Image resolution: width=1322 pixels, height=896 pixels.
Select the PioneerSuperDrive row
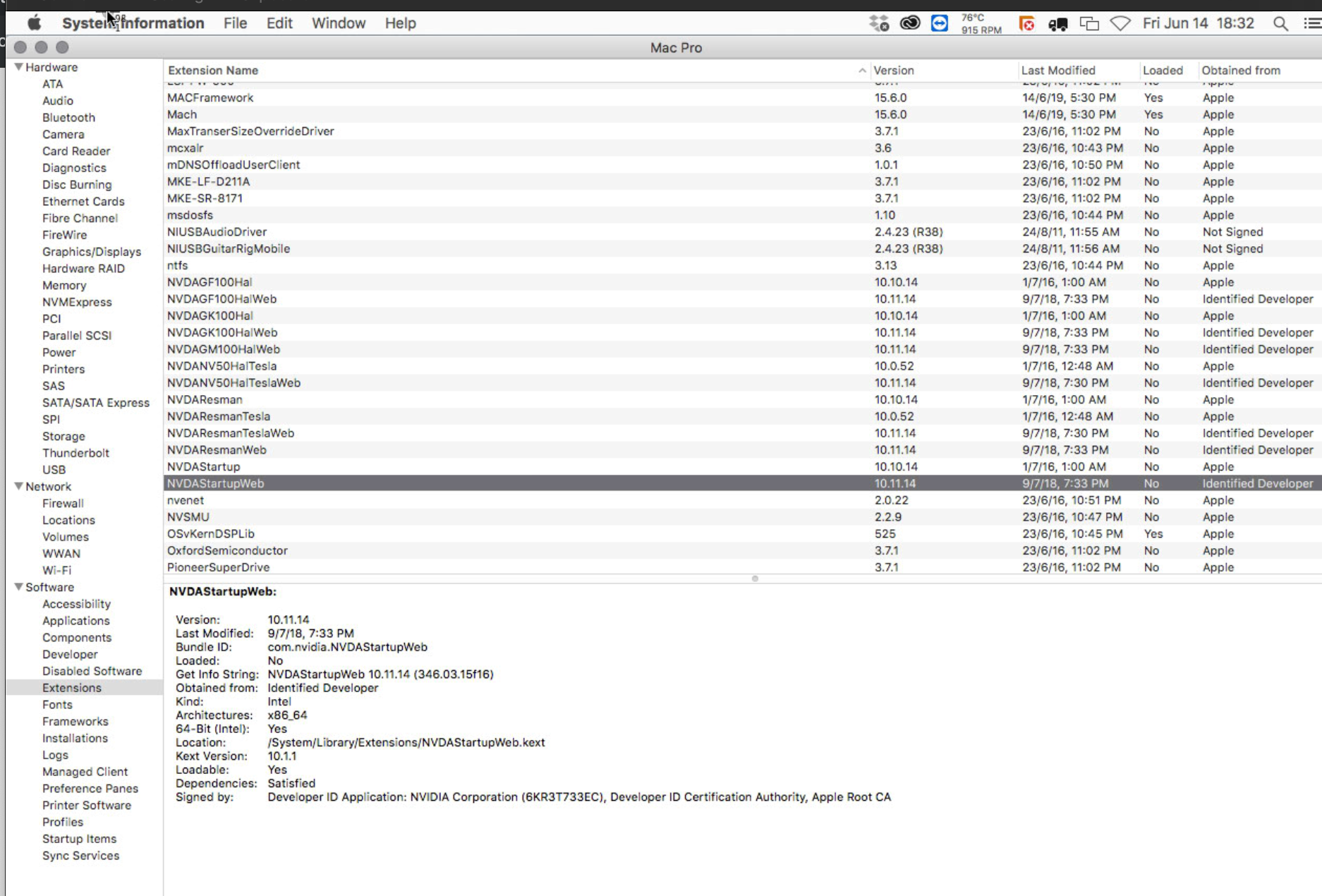743,567
